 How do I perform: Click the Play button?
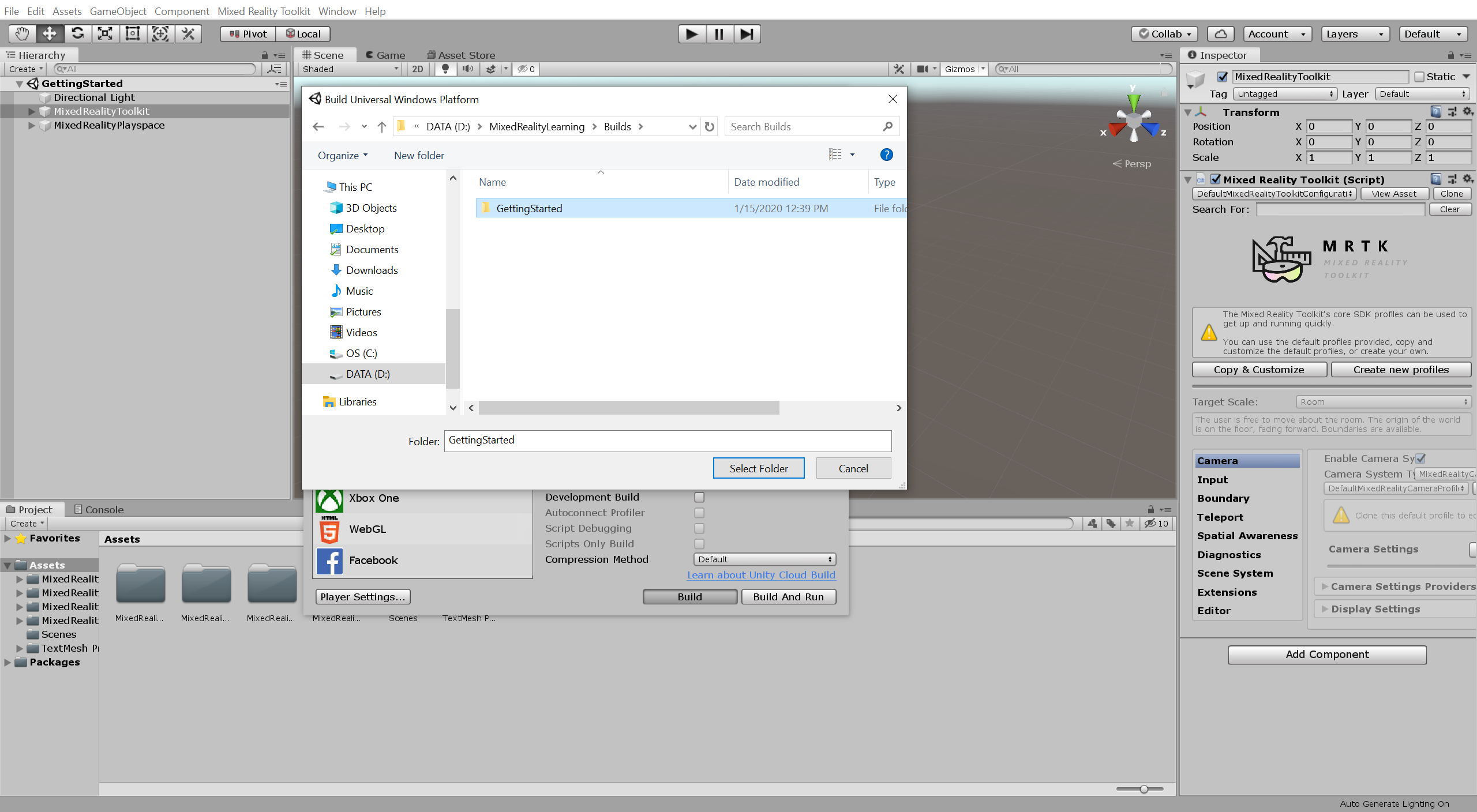pos(692,34)
